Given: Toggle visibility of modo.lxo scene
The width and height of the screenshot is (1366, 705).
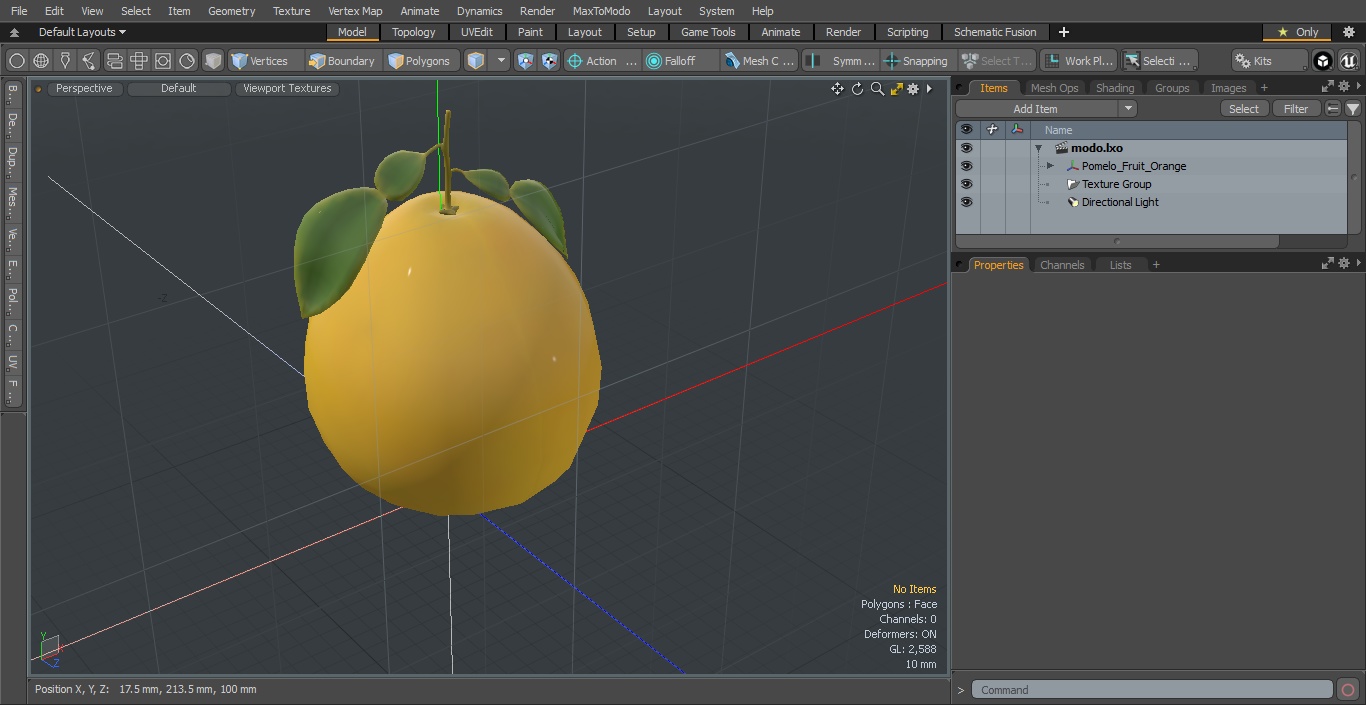Looking at the screenshot, I should (x=966, y=148).
